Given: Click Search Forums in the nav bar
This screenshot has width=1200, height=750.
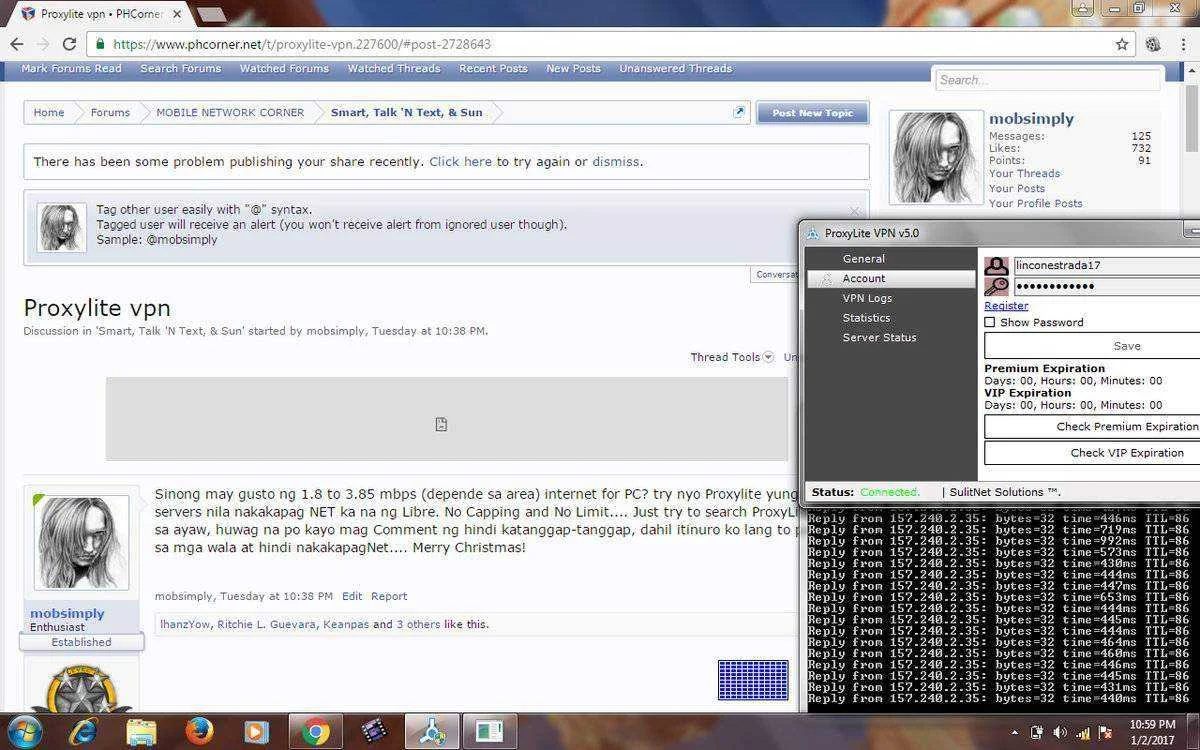Looking at the screenshot, I should click(181, 68).
